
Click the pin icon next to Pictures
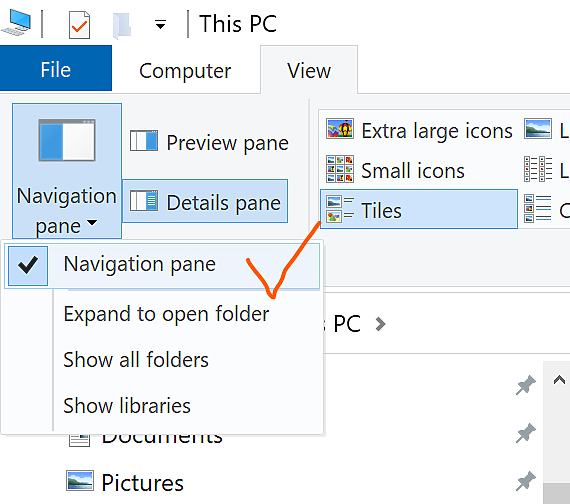(x=526, y=480)
